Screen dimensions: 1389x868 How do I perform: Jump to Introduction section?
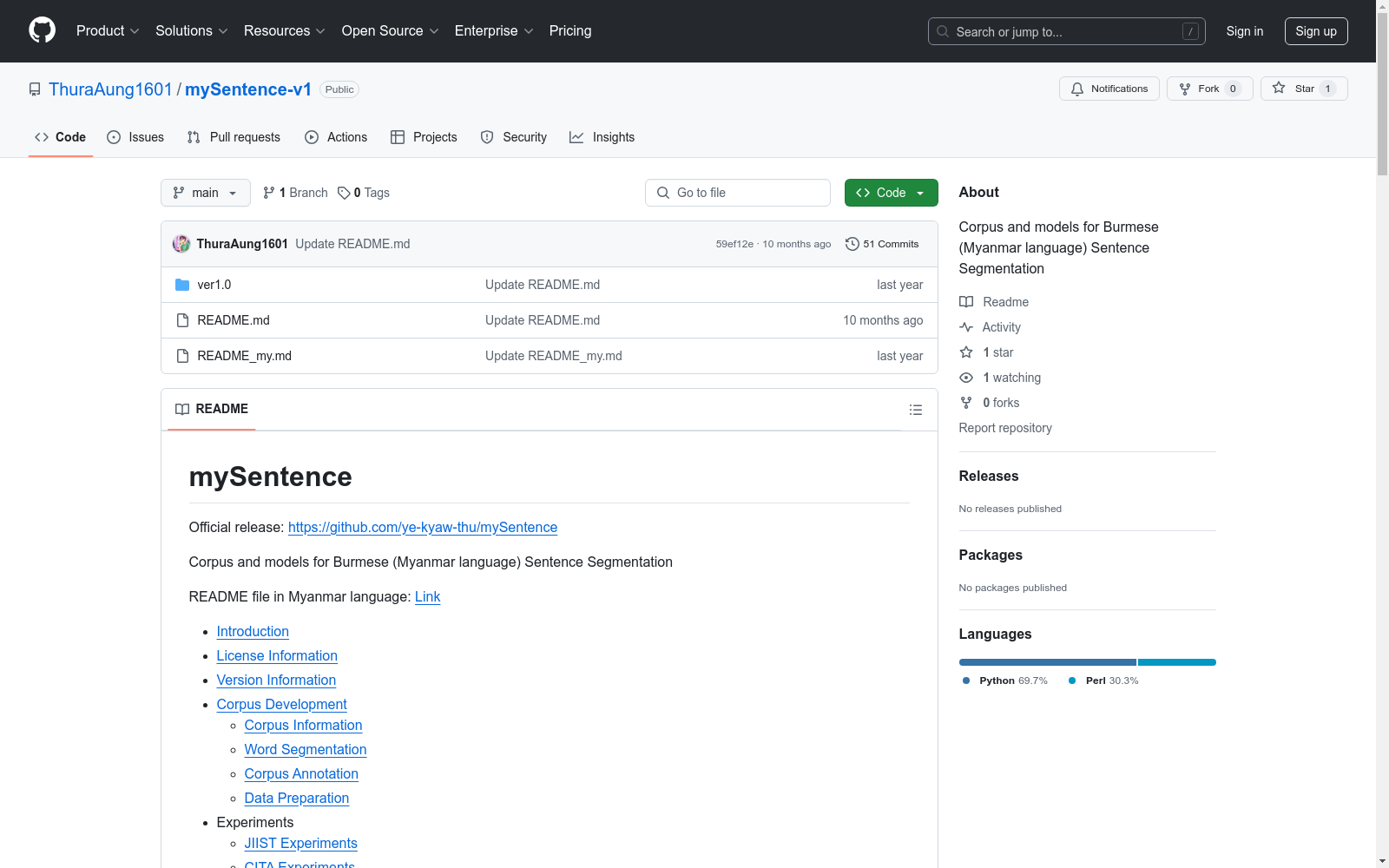pos(253,631)
